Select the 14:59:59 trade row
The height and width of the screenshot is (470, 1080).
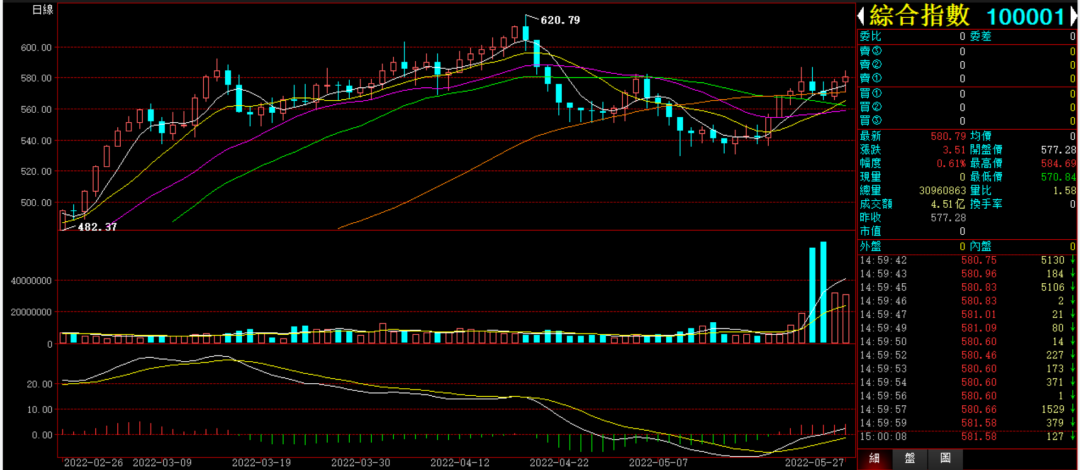click(966, 422)
